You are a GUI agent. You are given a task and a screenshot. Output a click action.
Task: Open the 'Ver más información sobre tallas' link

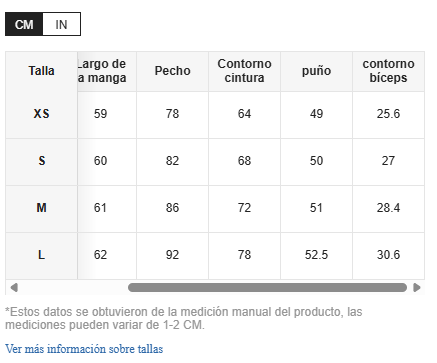click(84, 349)
